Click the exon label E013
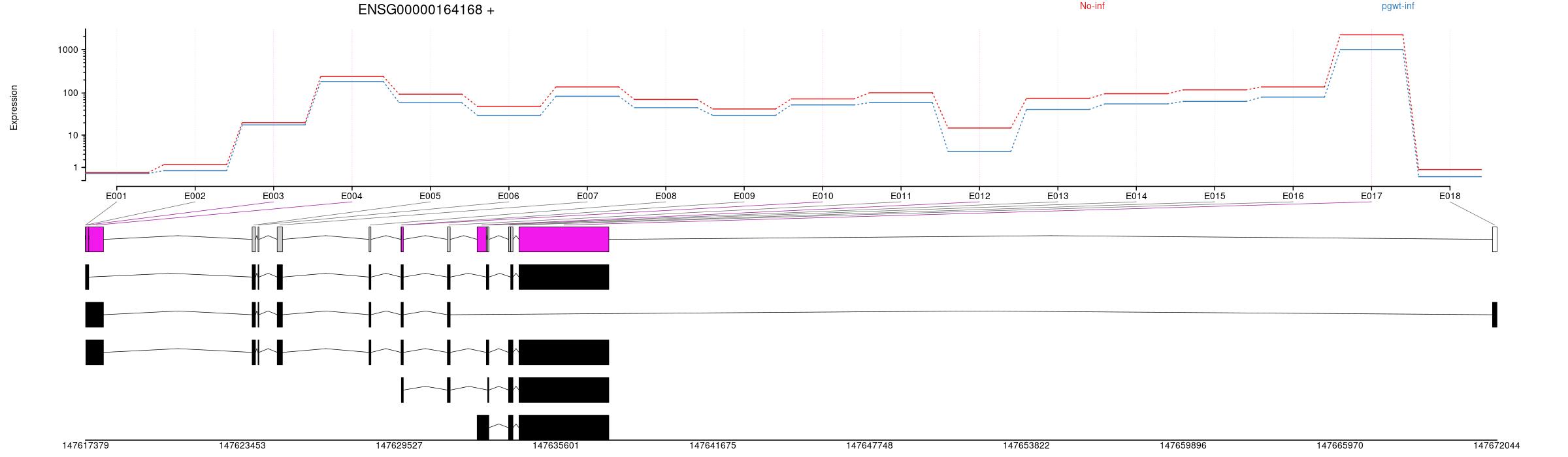 (x=1058, y=196)
